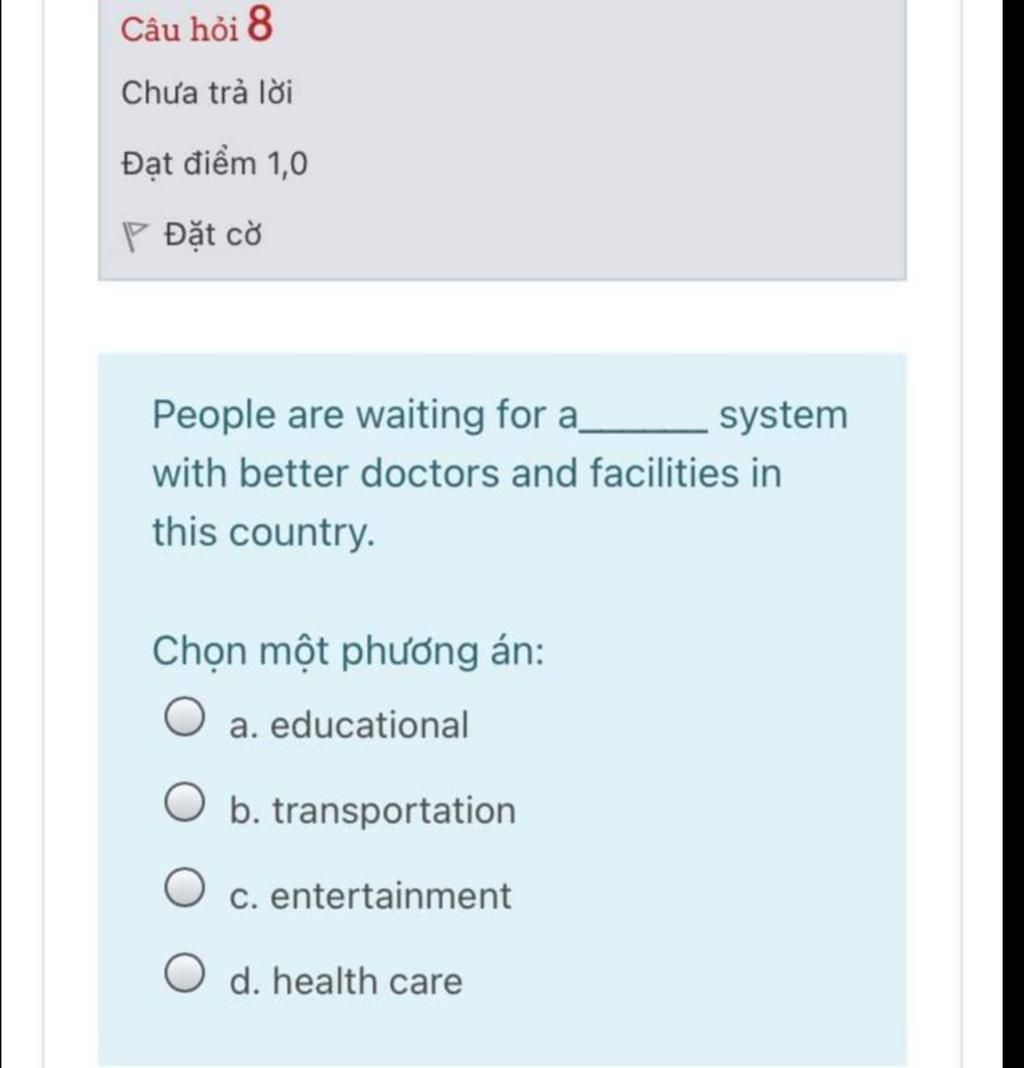Click the 'this country.' question line
The image size is (1024, 1068).
264,532
